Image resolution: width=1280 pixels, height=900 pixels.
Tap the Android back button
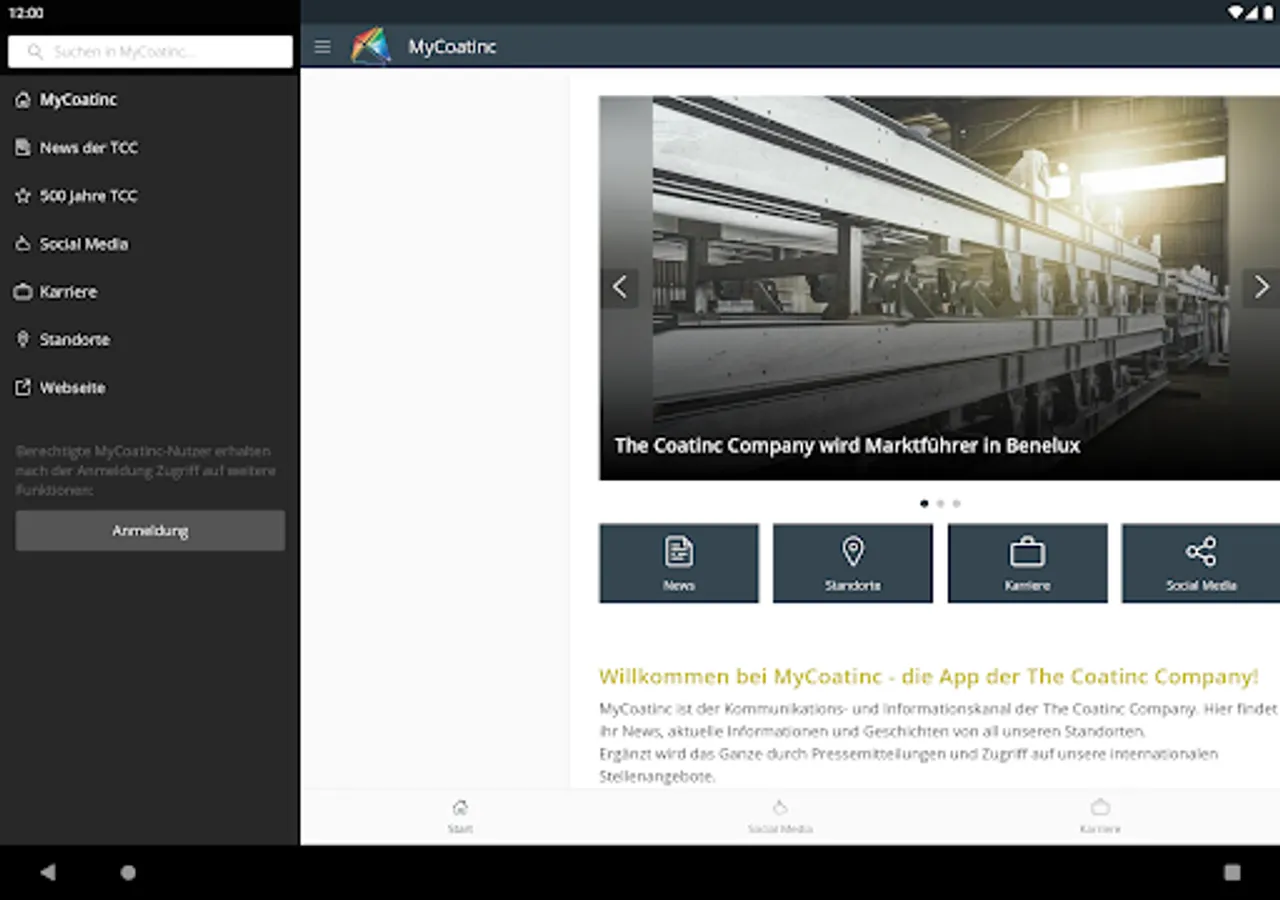coord(48,872)
